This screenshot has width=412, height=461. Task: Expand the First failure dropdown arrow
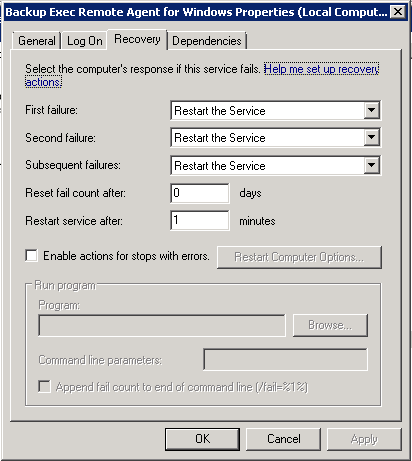(x=372, y=110)
